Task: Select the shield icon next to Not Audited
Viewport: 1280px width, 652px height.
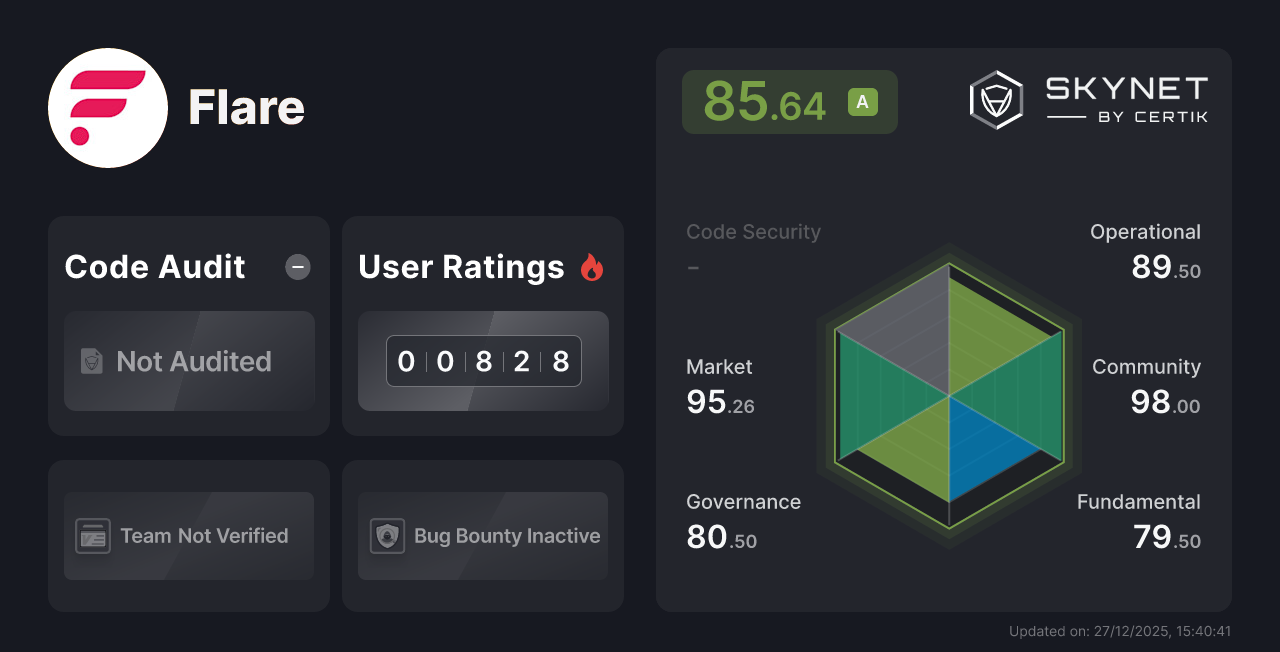Action: pos(91,361)
